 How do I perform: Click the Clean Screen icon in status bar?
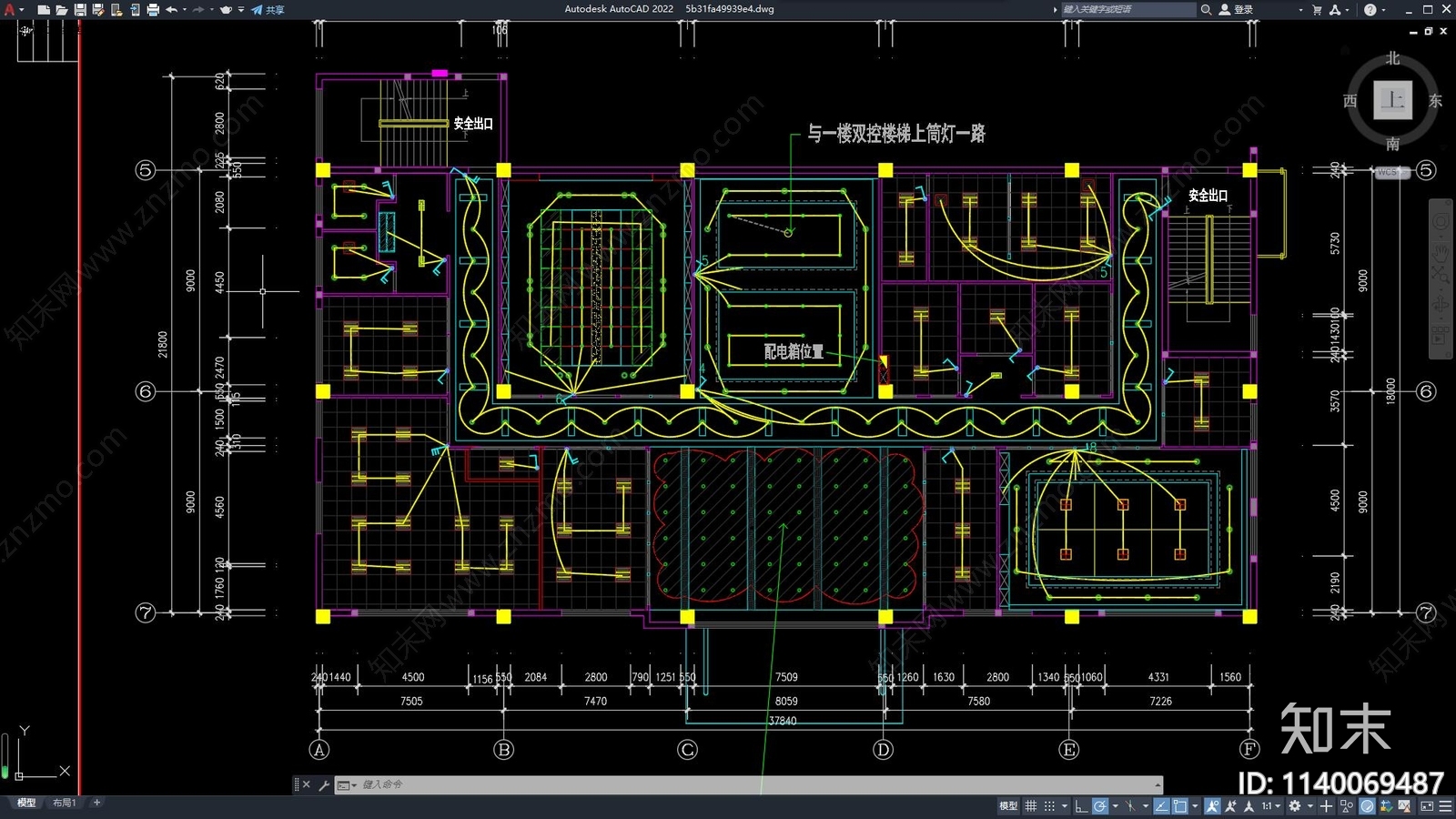[x=1427, y=806]
